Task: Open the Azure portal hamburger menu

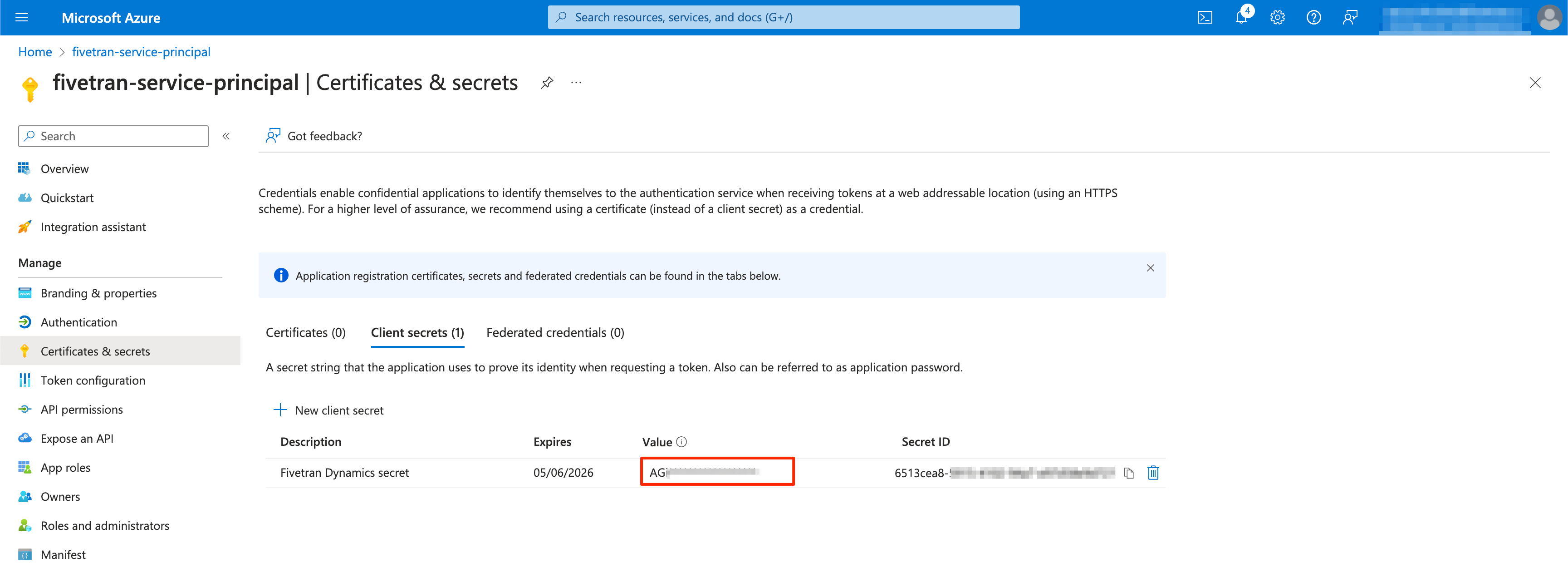Action: [22, 17]
